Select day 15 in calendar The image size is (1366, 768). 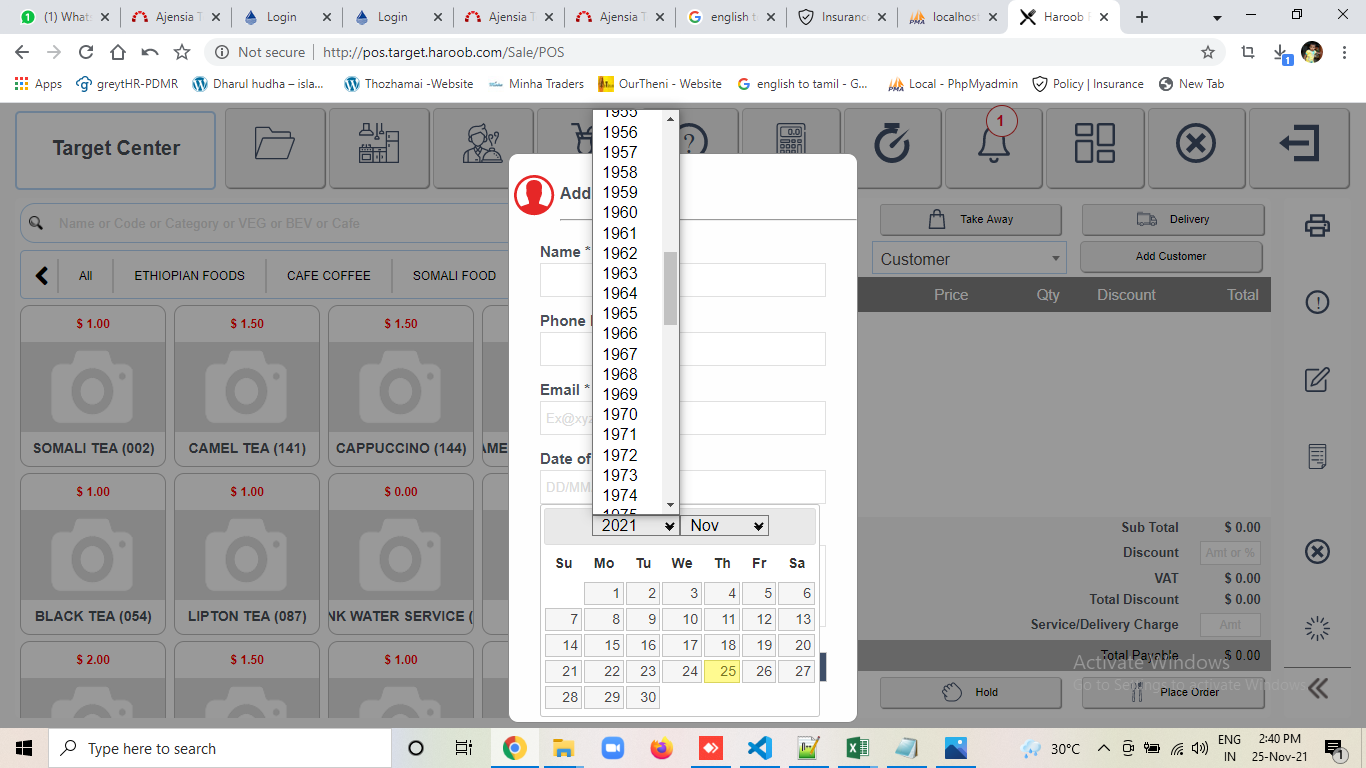point(605,645)
